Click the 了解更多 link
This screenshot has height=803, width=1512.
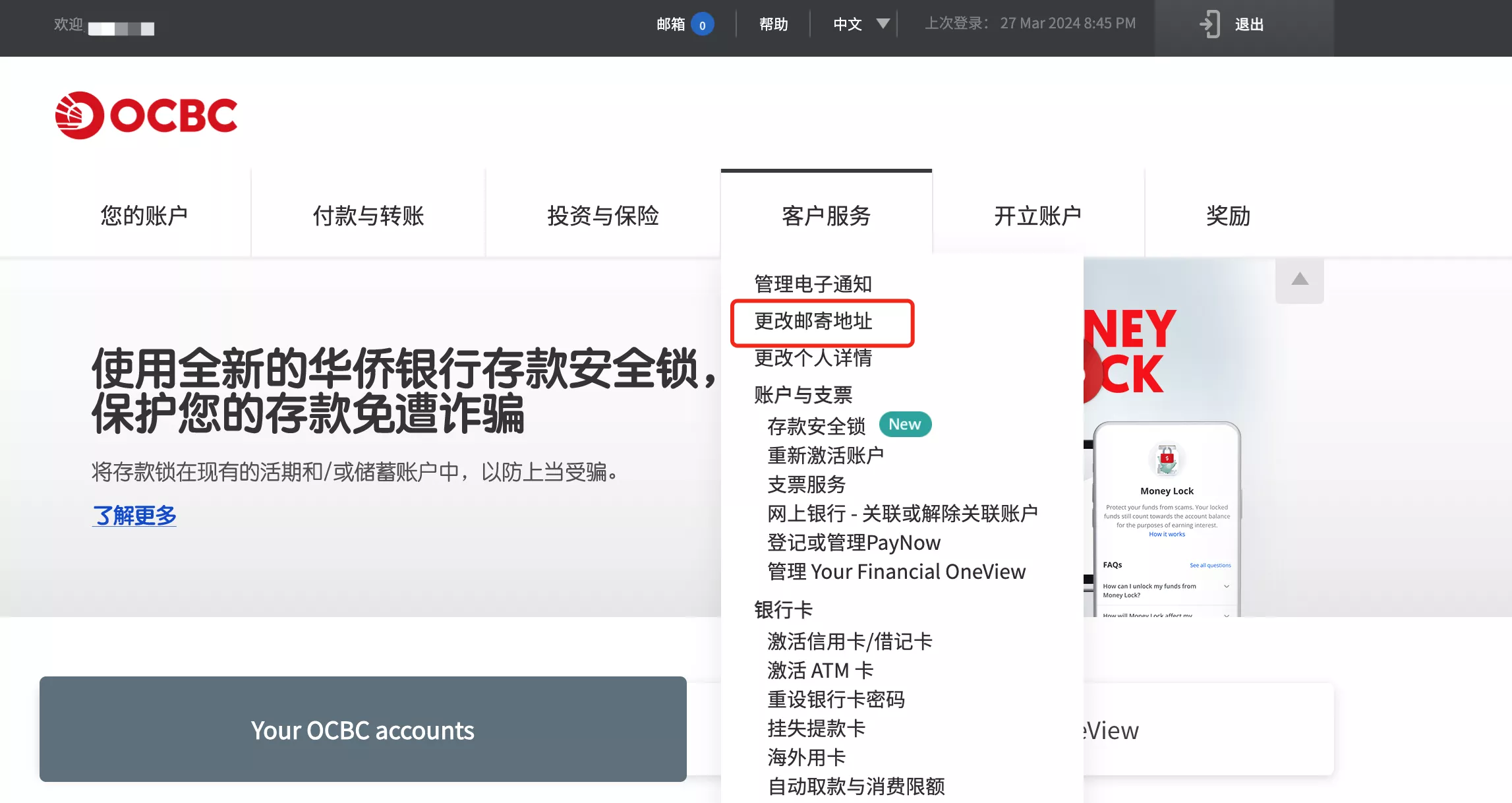coord(134,516)
